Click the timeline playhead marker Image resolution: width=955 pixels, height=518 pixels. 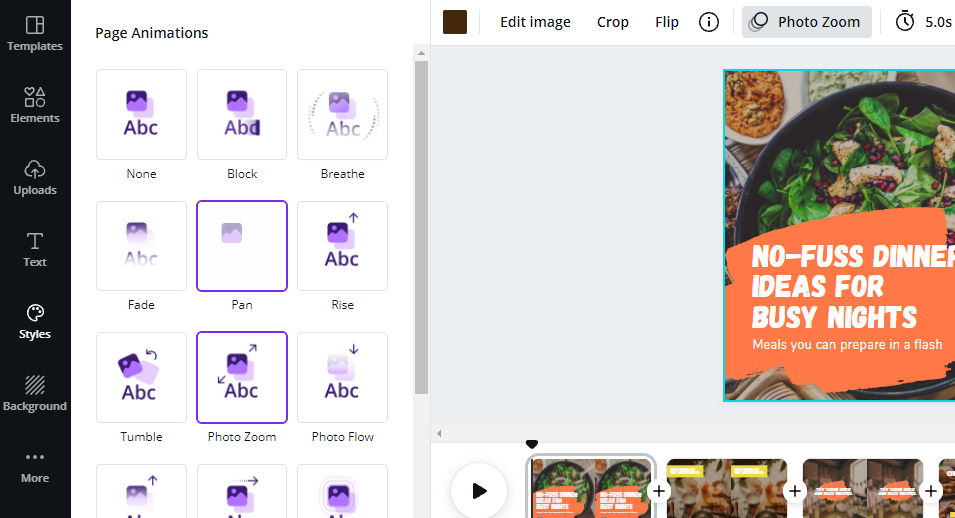coord(532,444)
